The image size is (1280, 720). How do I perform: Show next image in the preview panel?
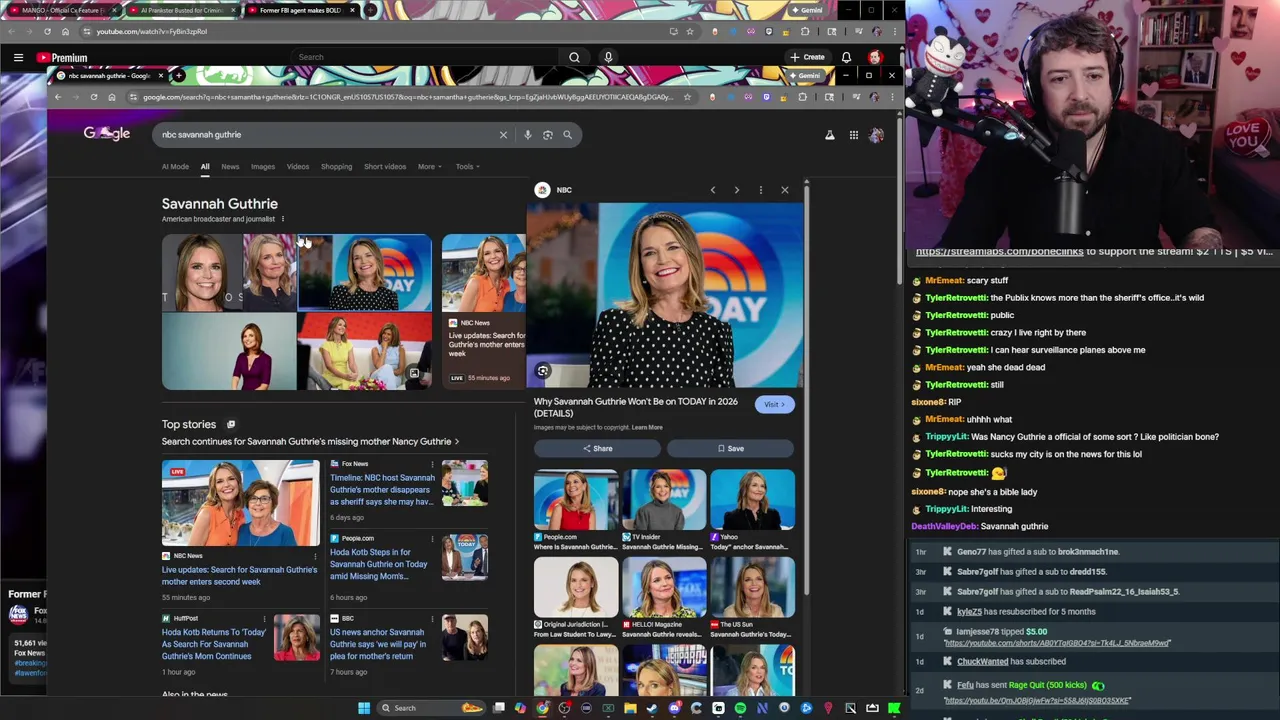point(737,190)
